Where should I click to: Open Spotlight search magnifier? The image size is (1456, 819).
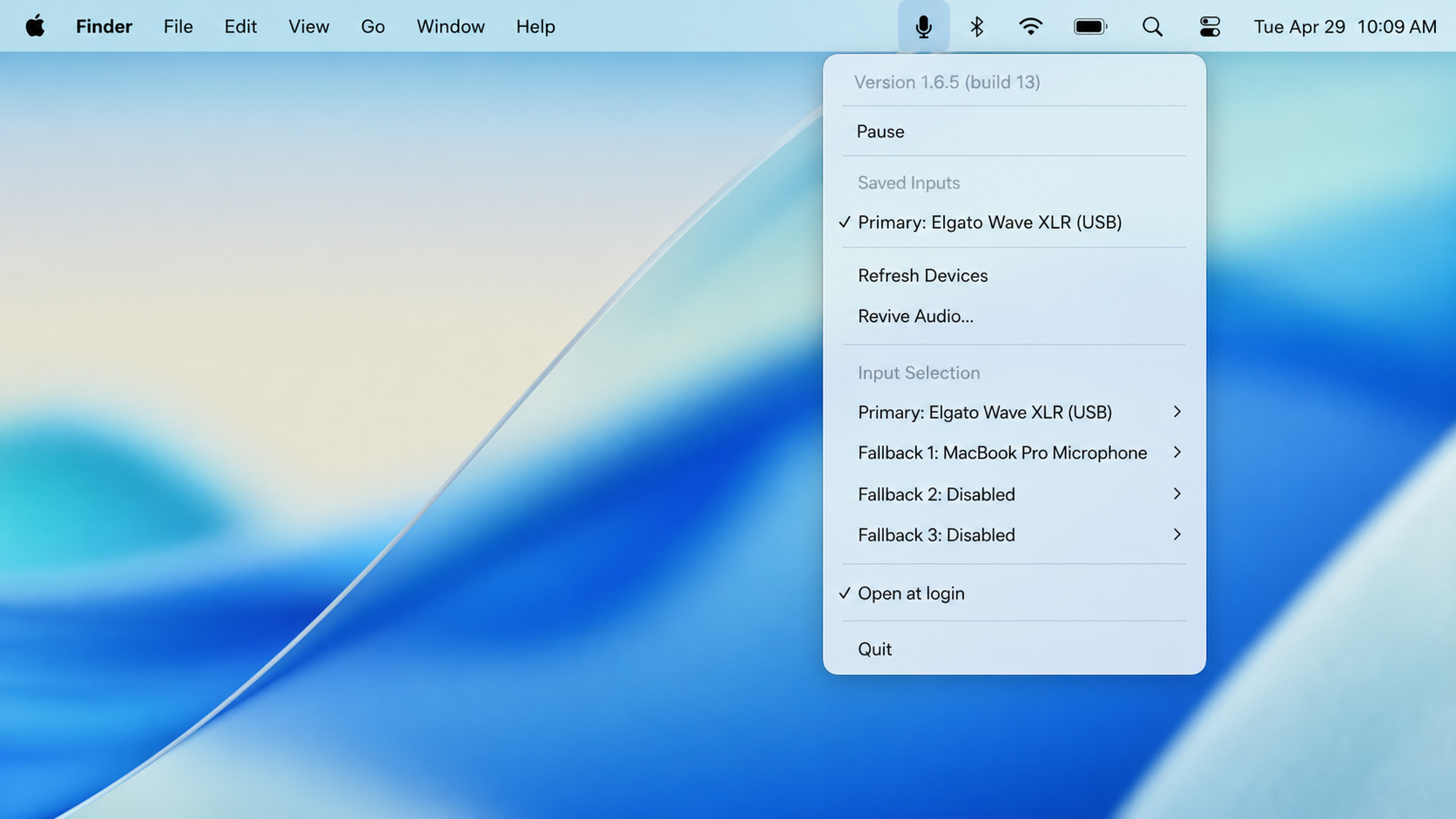tap(1152, 26)
